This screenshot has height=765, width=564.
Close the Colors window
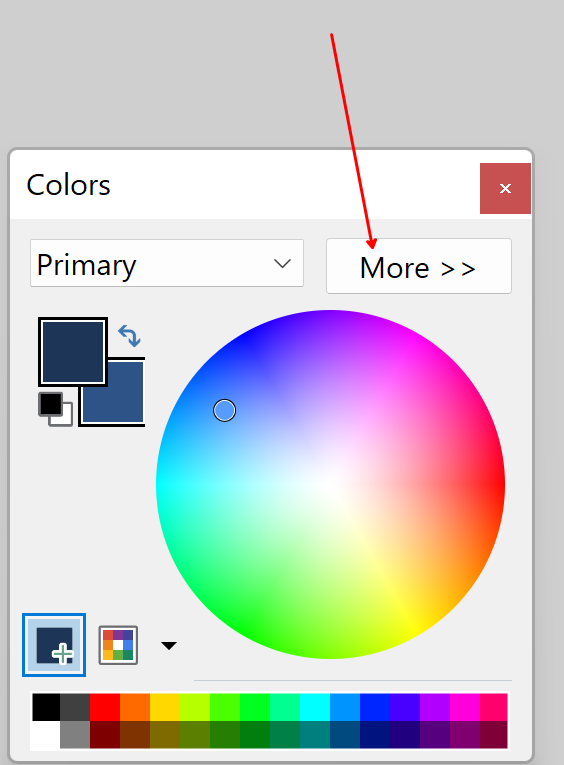[x=505, y=188]
